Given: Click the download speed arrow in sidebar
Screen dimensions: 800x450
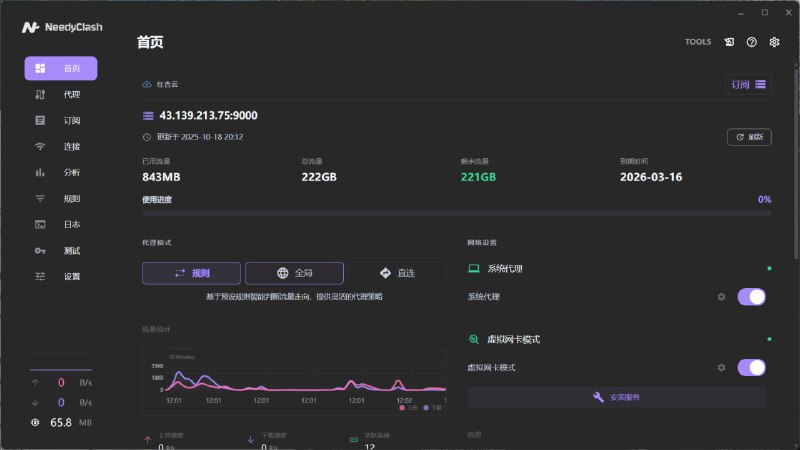Looking at the screenshot, I should pos(35,403).
